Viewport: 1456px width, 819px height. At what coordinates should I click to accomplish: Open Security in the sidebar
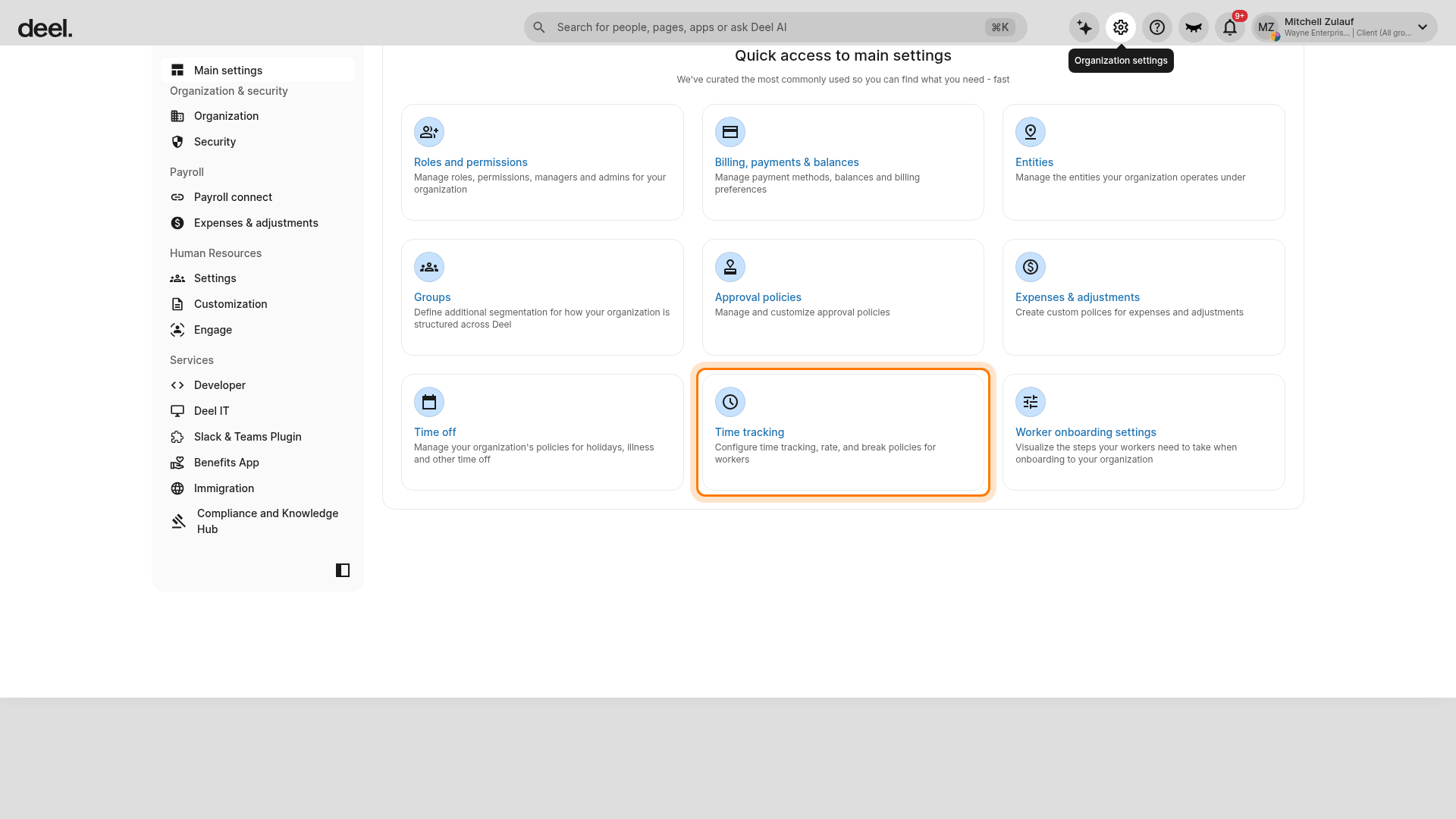coord(258,142)
